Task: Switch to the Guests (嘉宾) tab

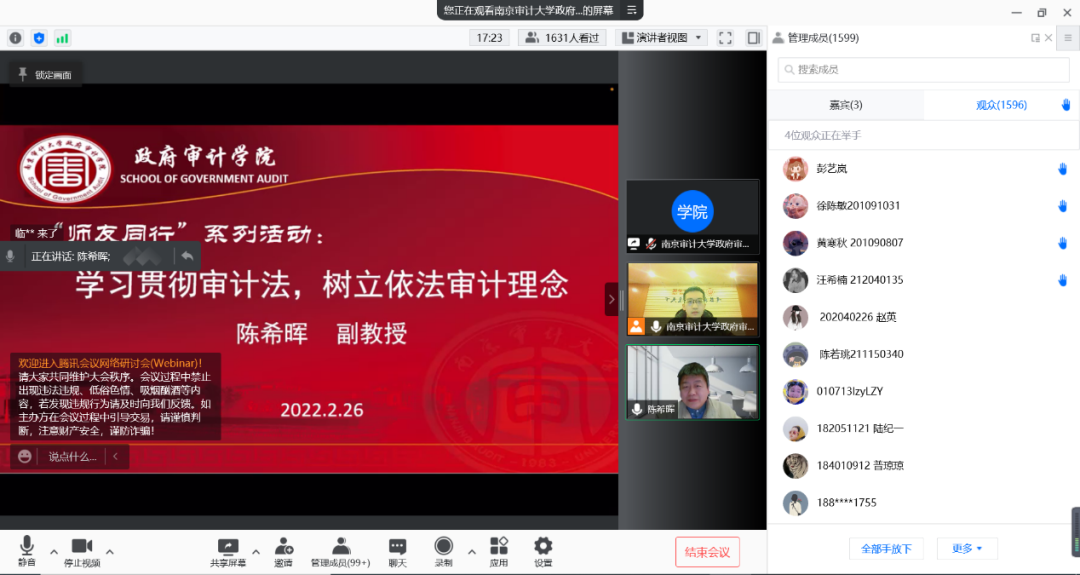Action: pos(845,105)
